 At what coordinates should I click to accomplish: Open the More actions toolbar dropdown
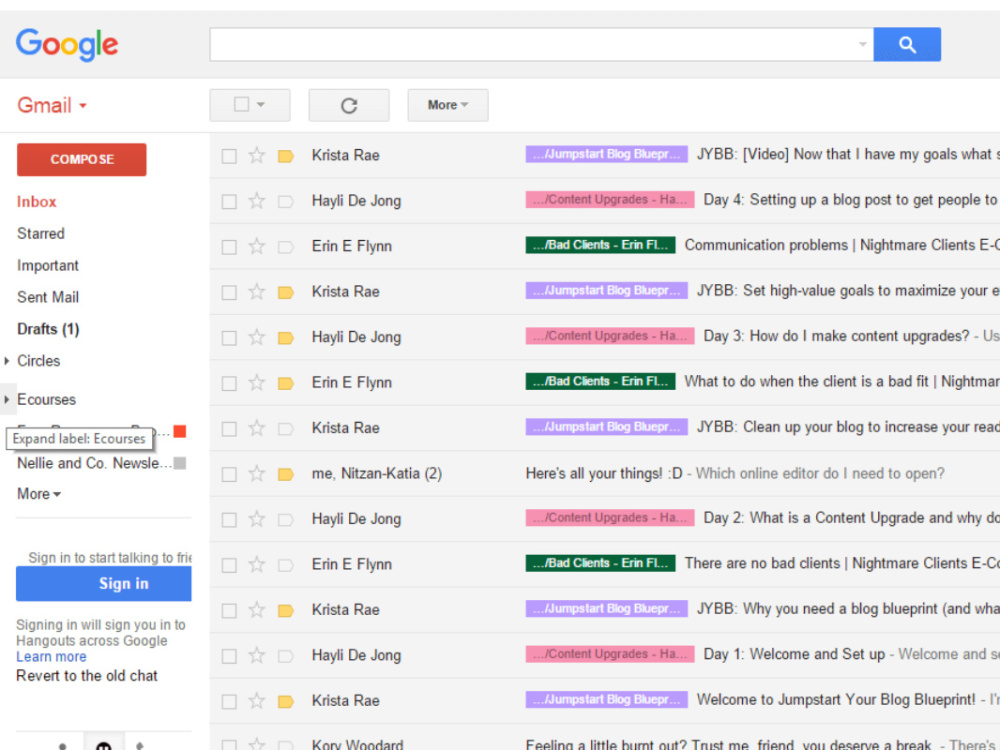point(448,105)
